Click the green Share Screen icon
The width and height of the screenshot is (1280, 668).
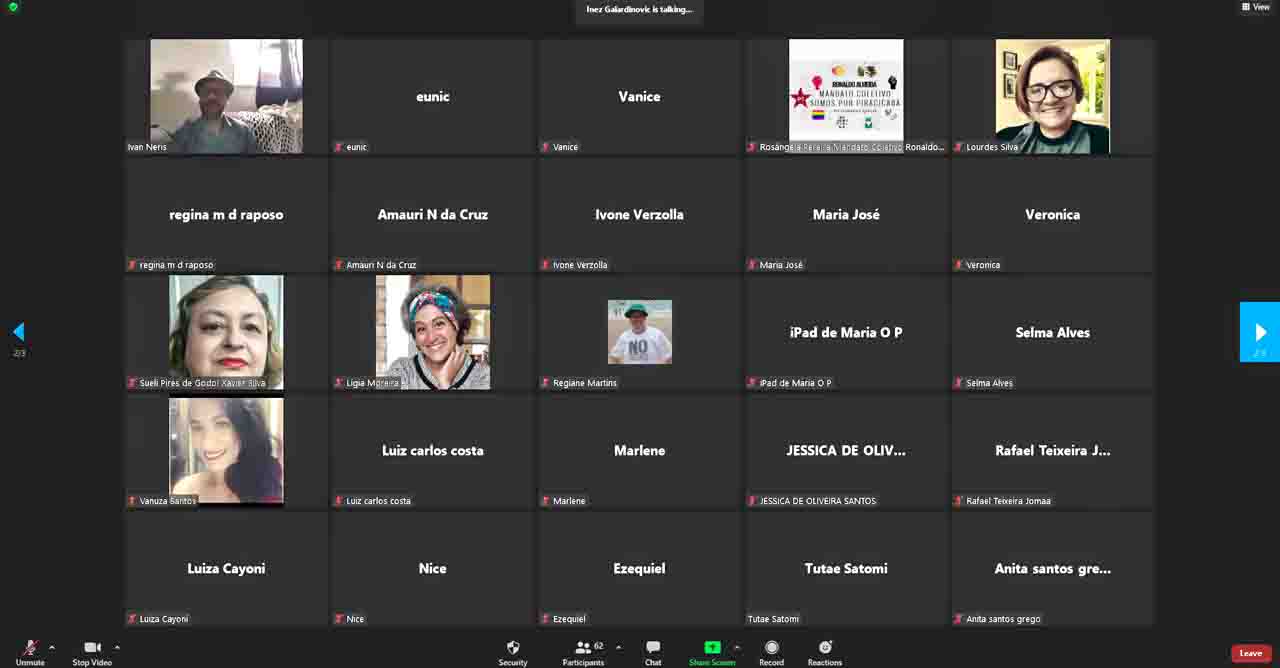pos(712,648)
